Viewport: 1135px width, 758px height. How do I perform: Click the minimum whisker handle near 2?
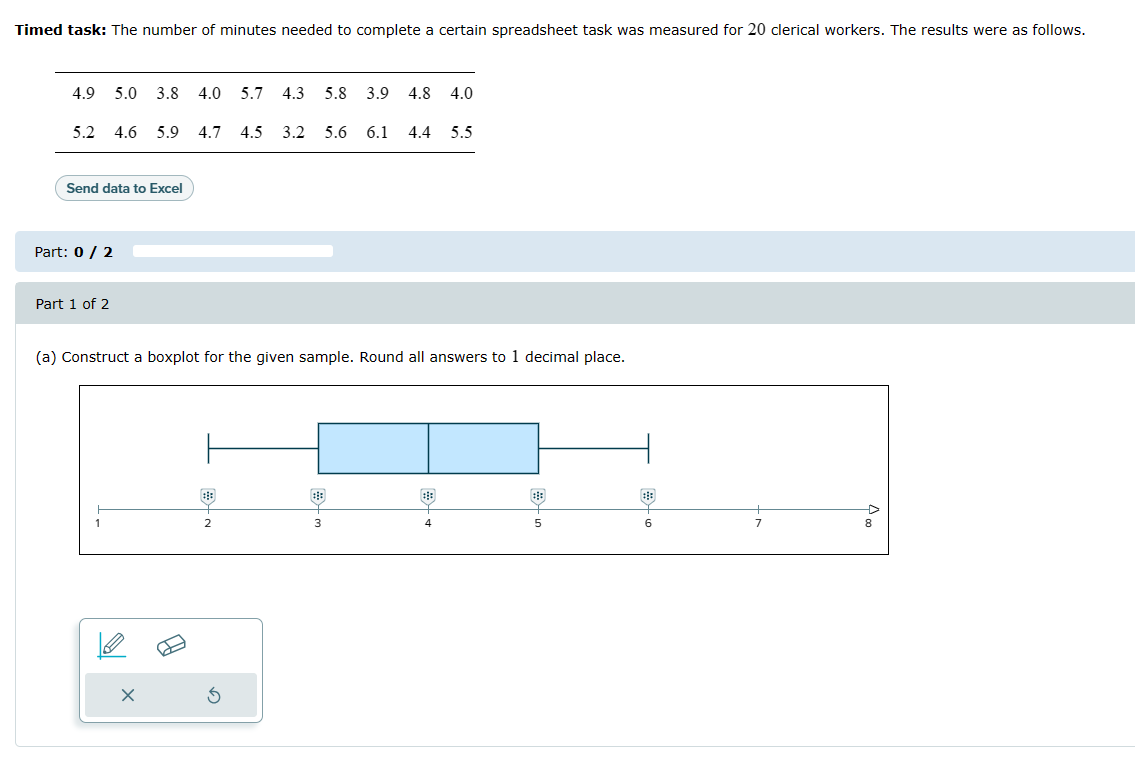(x=207, y=495)
